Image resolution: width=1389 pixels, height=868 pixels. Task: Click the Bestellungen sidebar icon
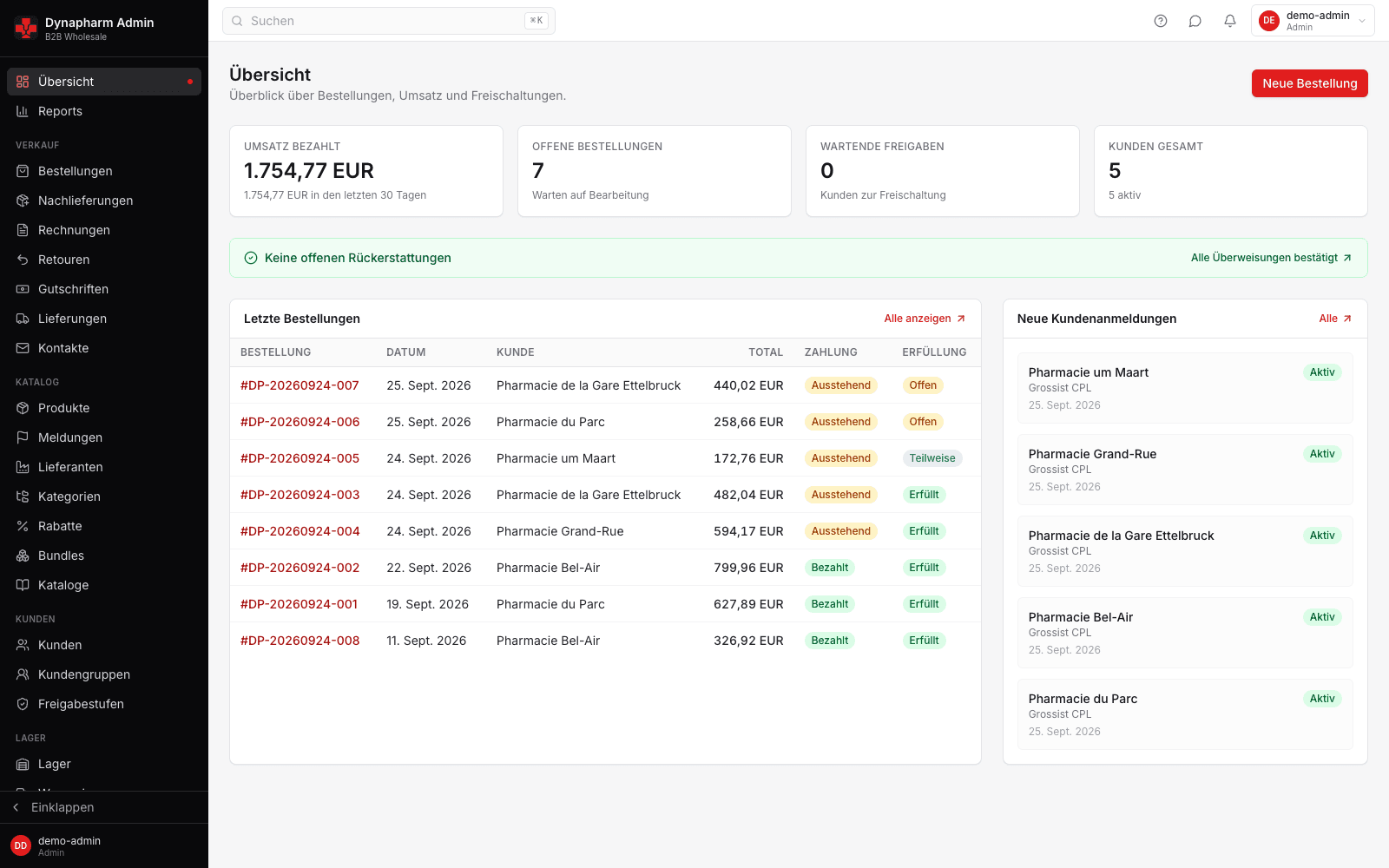[23, 171]
